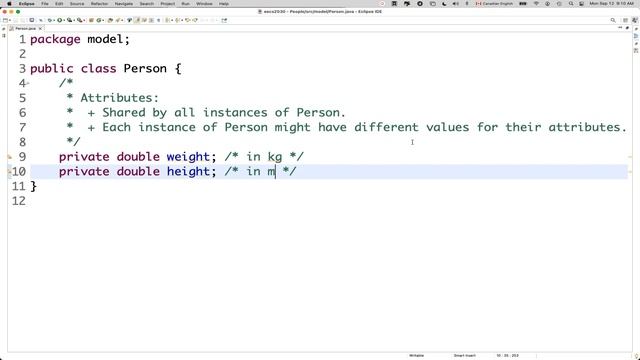Click the 'Smart Insert' status bar entry

click(464, 356)
